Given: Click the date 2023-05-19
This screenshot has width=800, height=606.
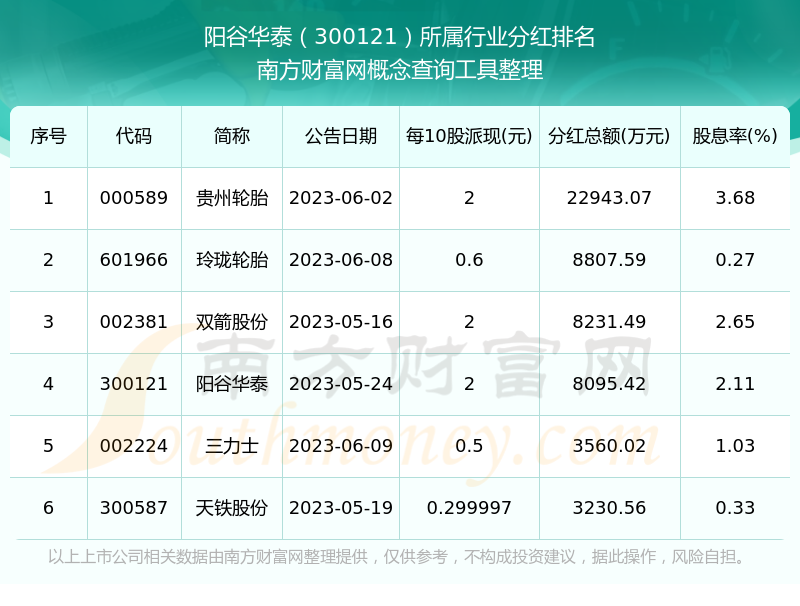Looking at the screenshot, I should pos(341,508).
